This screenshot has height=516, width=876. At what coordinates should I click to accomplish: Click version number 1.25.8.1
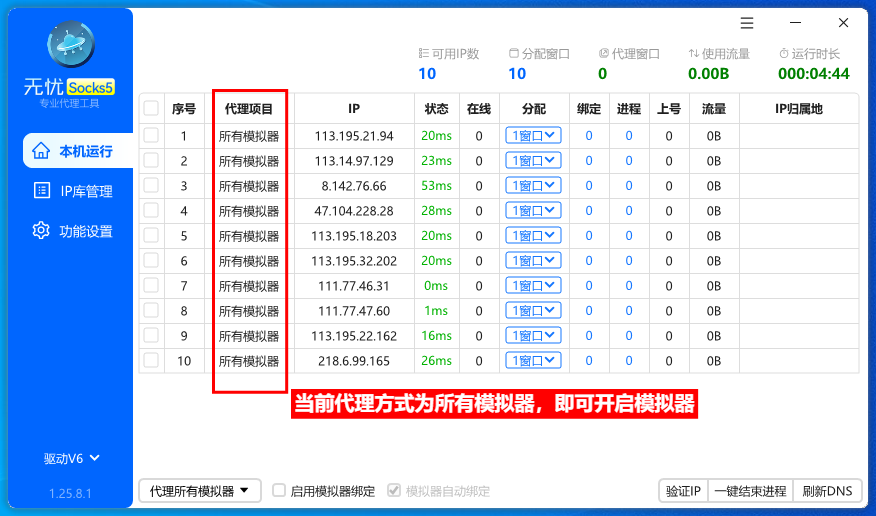coord(70,494)
